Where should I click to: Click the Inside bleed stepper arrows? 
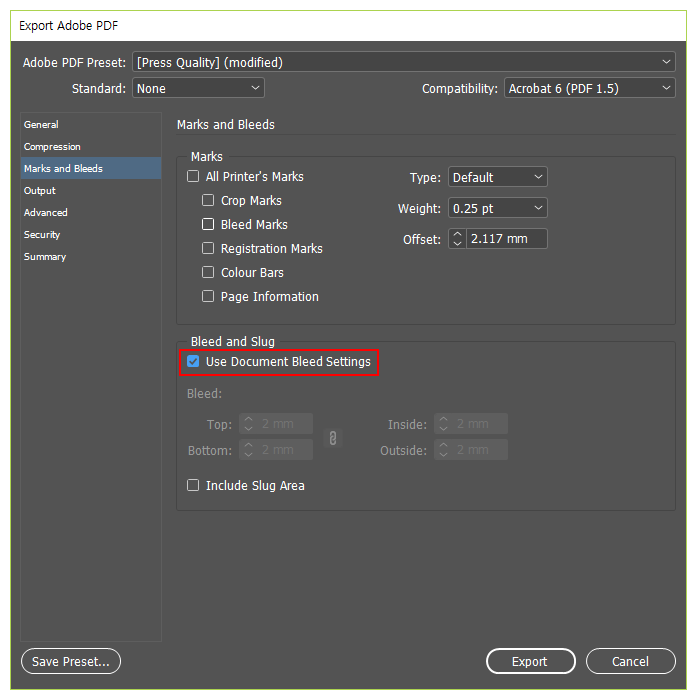pos(443,424)
